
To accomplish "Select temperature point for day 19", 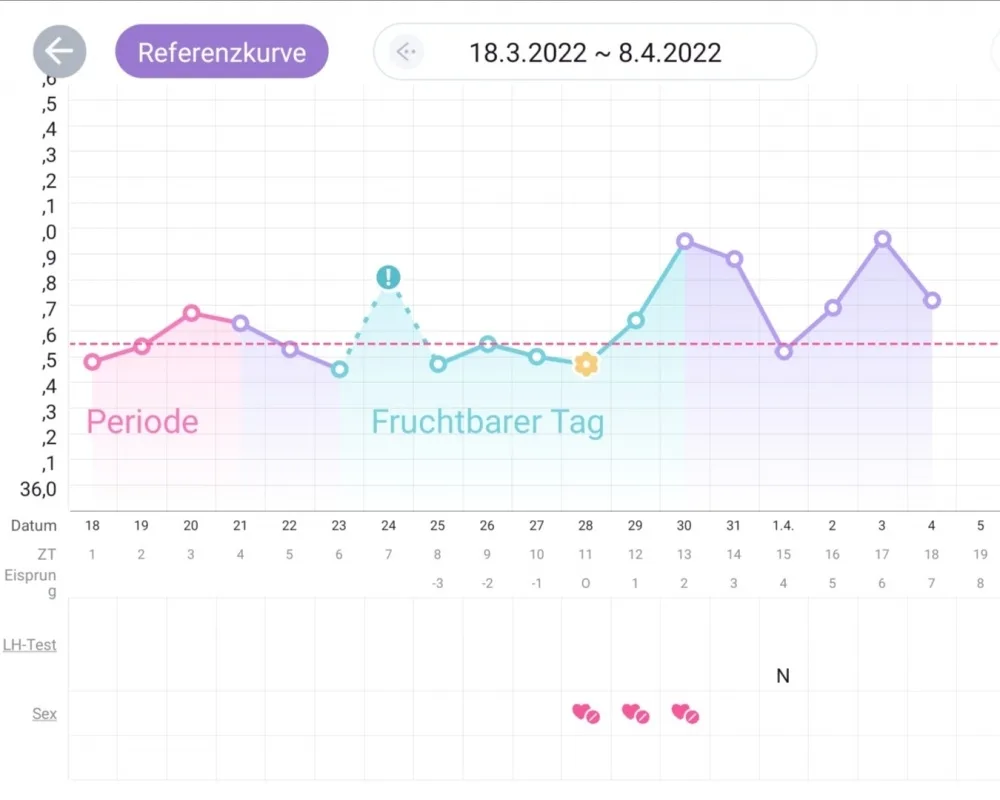I will coord(142,346).
